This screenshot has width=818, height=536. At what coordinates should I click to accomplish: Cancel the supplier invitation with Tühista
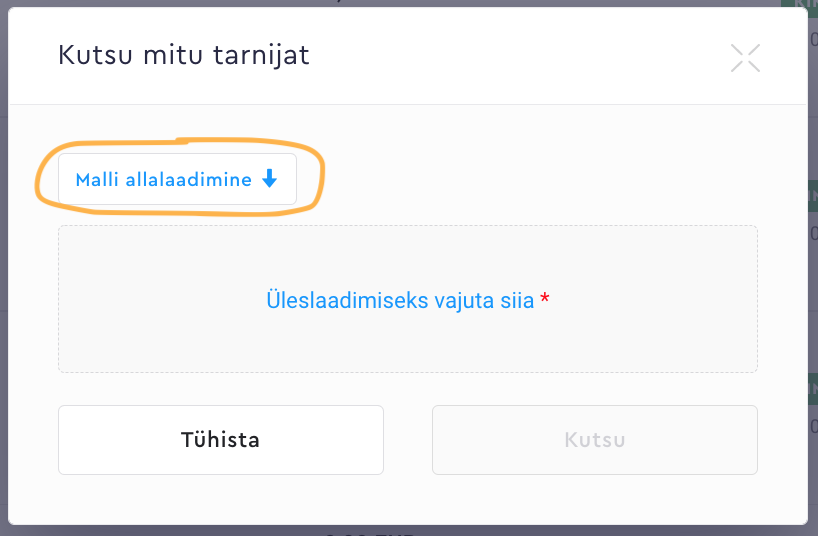(x=221, y=440)
